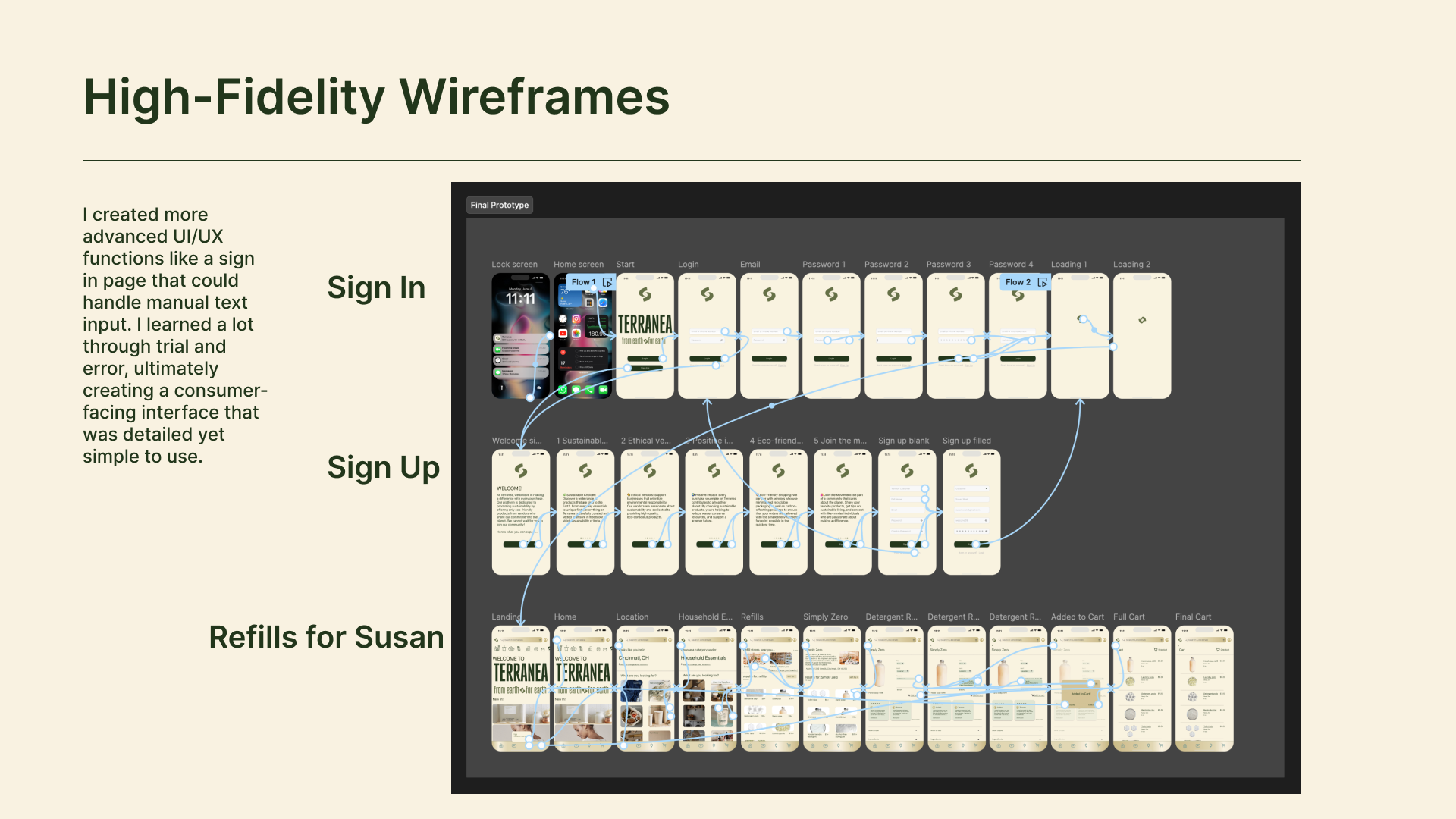
Task: Click the Terranea logo on Login frame
Action: pyautogui.click(x=707, y=294)
